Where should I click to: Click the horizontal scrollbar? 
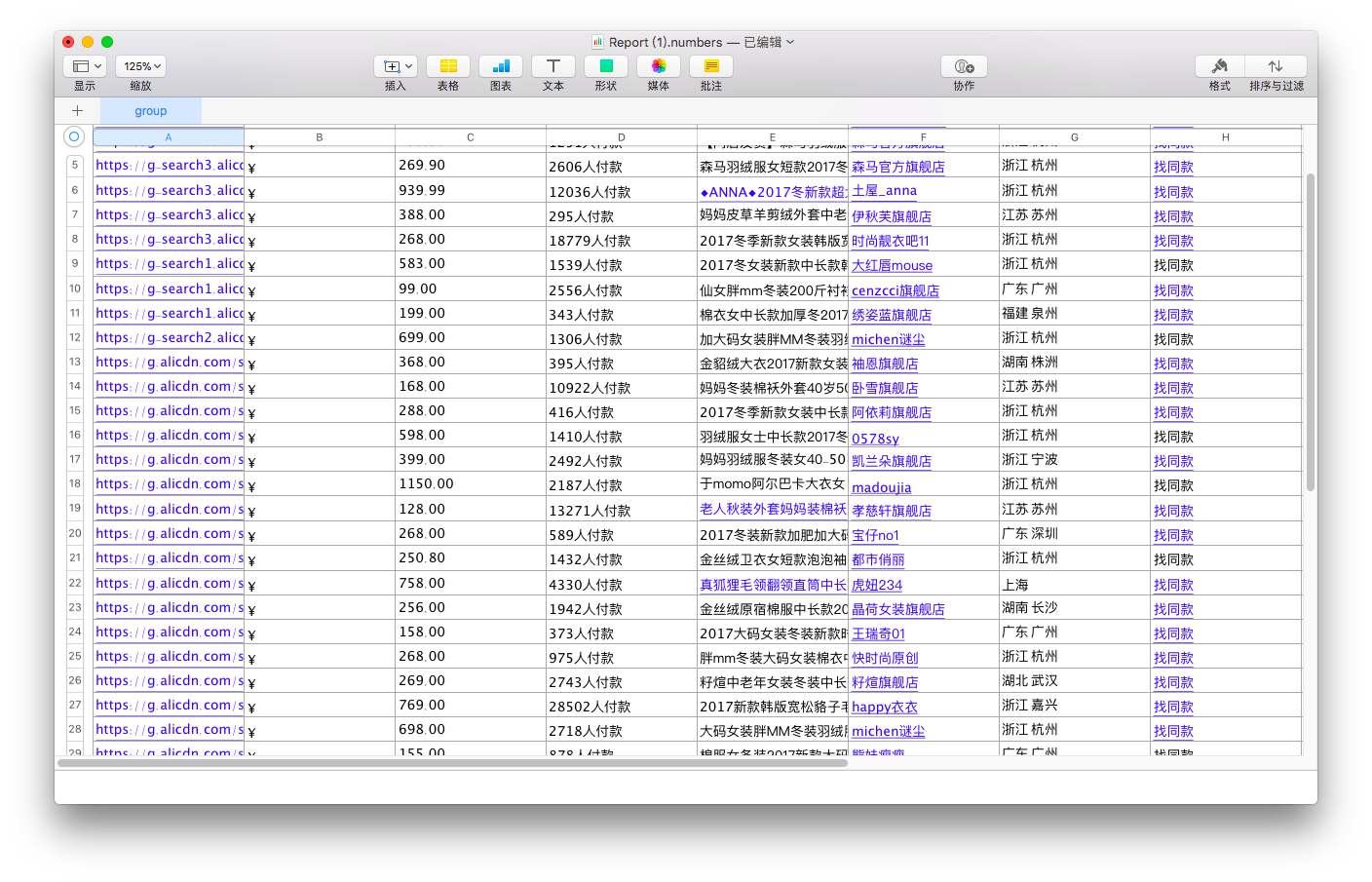[x=452, y=763]
